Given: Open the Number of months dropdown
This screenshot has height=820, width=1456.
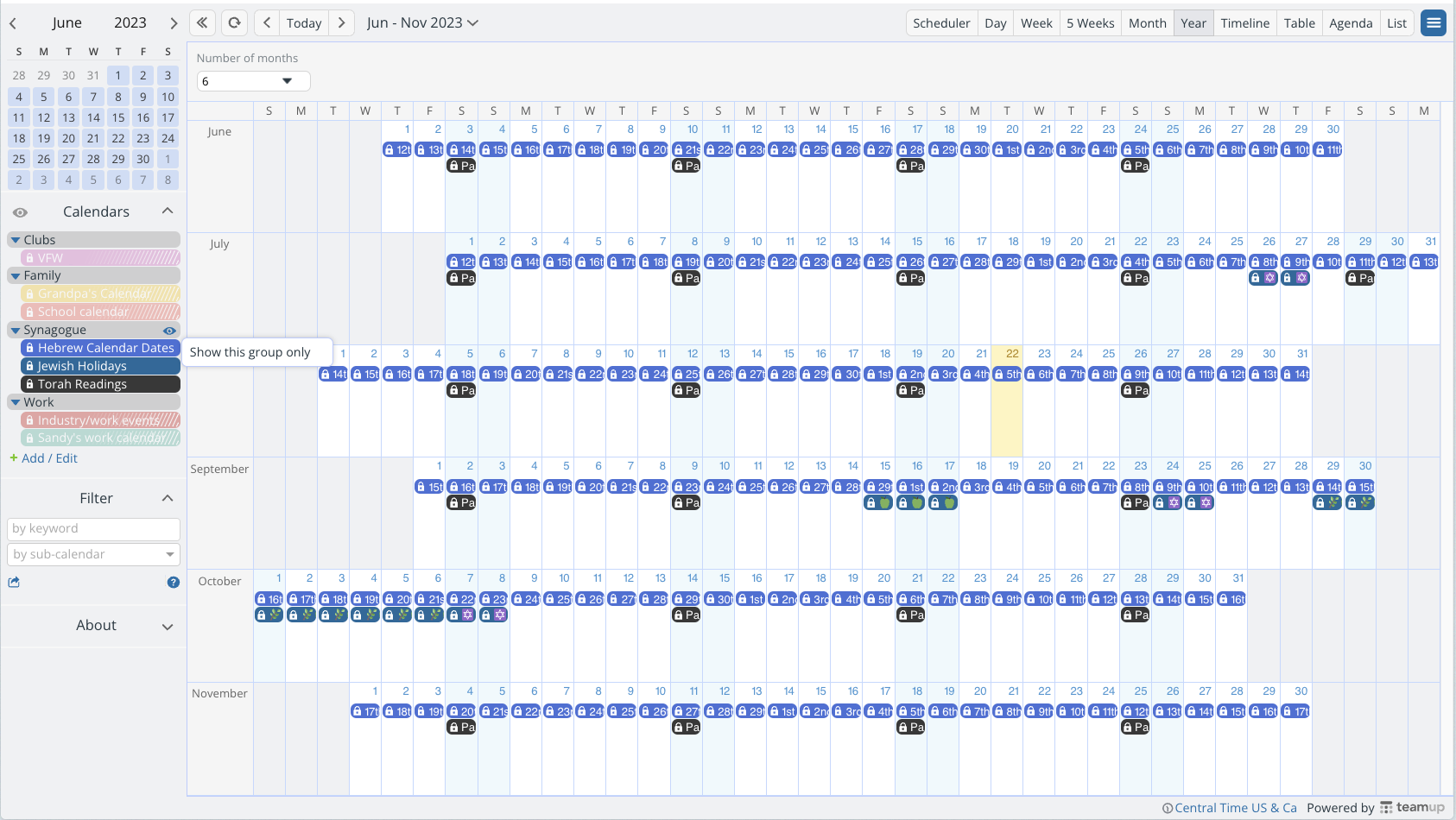Looking at the screenshot, I should pos(253,80).
